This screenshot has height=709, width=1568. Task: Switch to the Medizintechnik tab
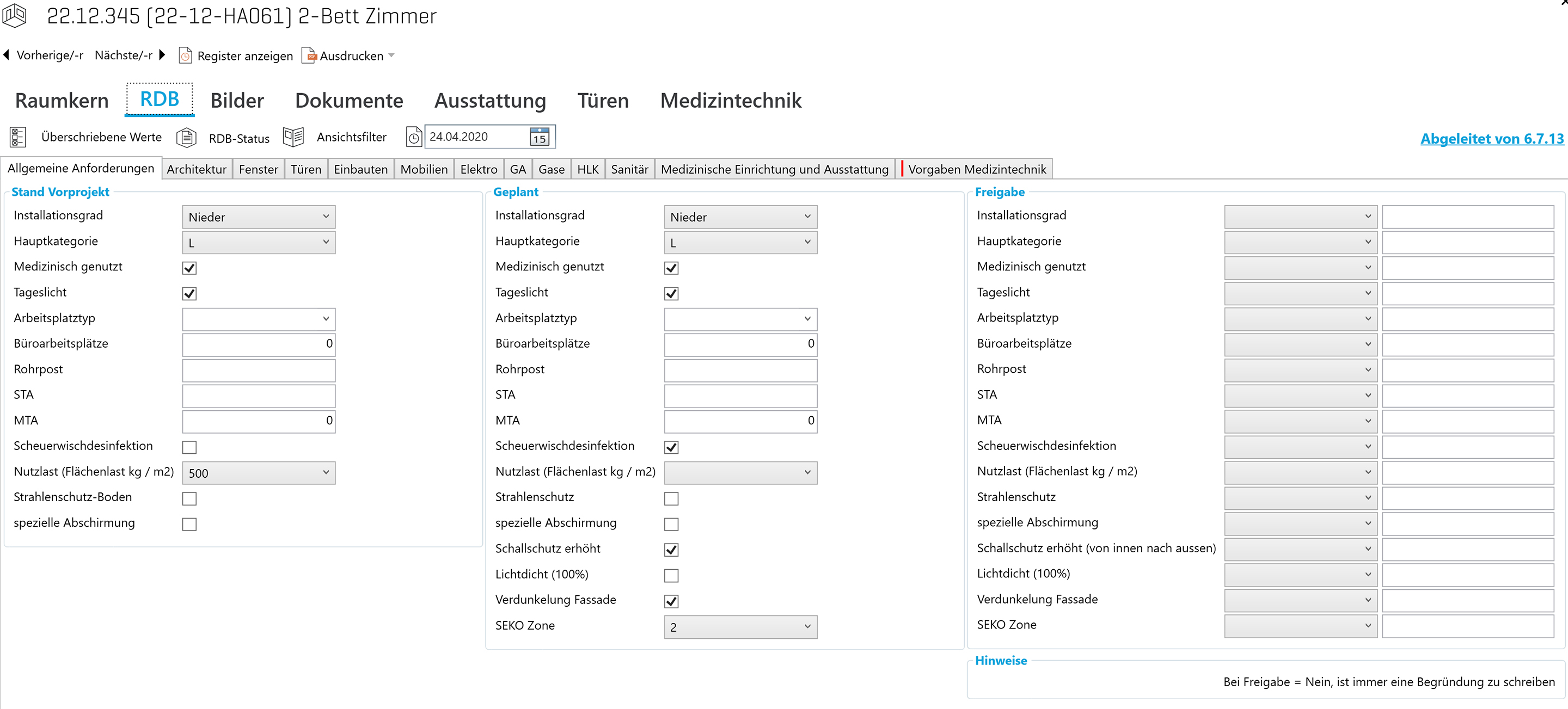731,101
